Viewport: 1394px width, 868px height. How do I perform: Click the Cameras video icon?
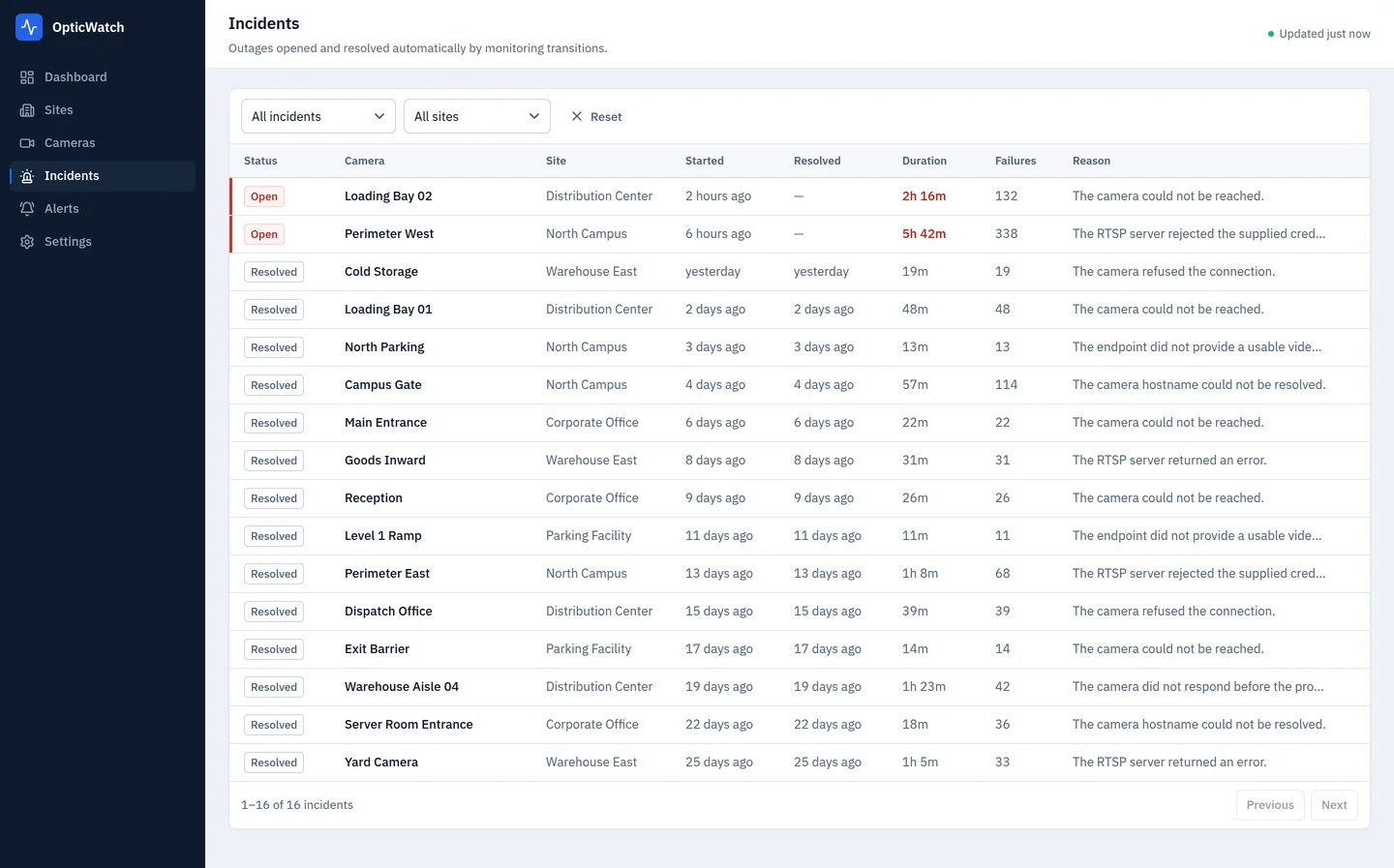tap(27, 143)
